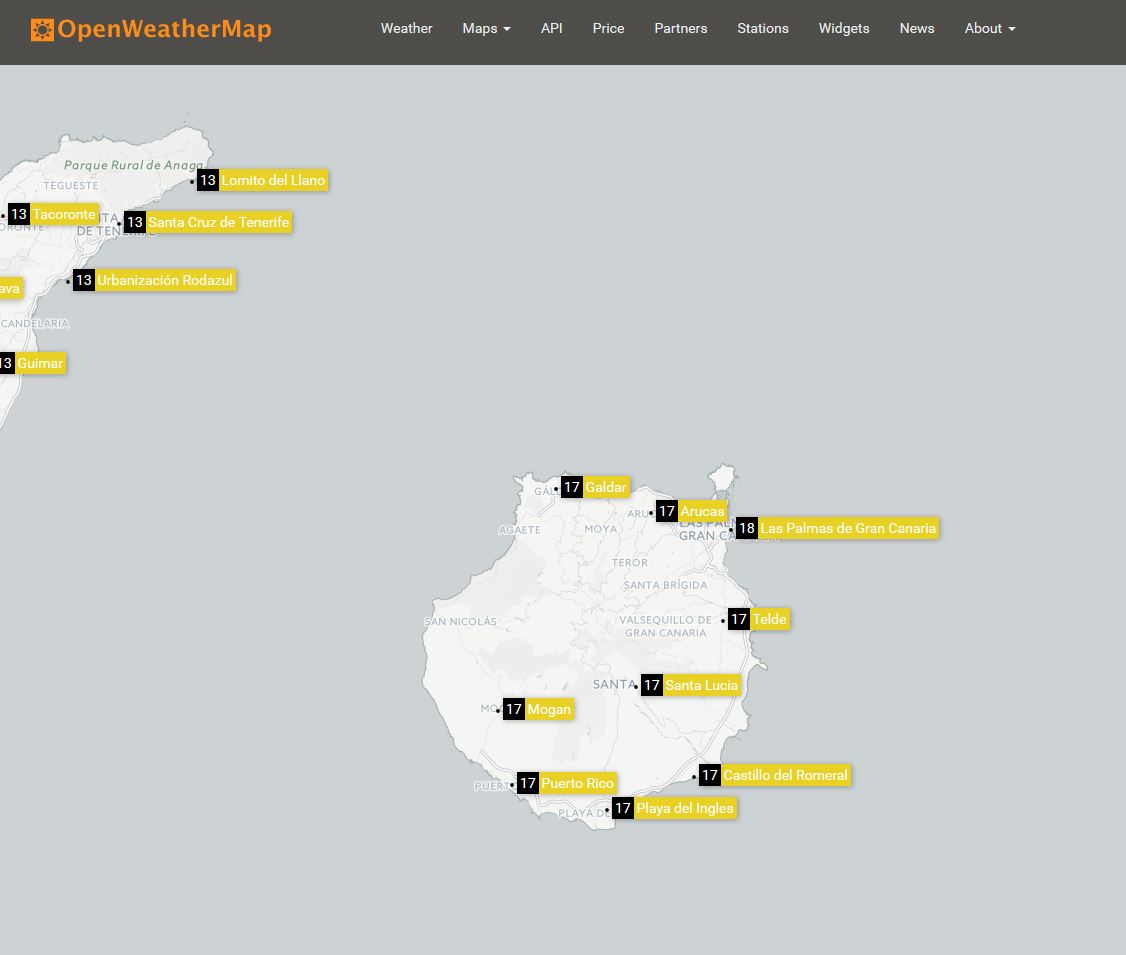Open the API menu item
Viewport: 1126px width, 955px height.
(551, 28)
